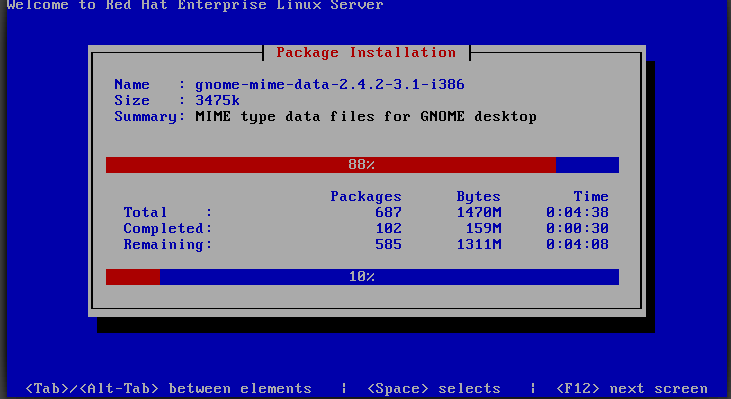The height and width of the screenshot is (399, 731).
Task: Click remaining time value 0:04:08
Action: click(x=577, y=245)
